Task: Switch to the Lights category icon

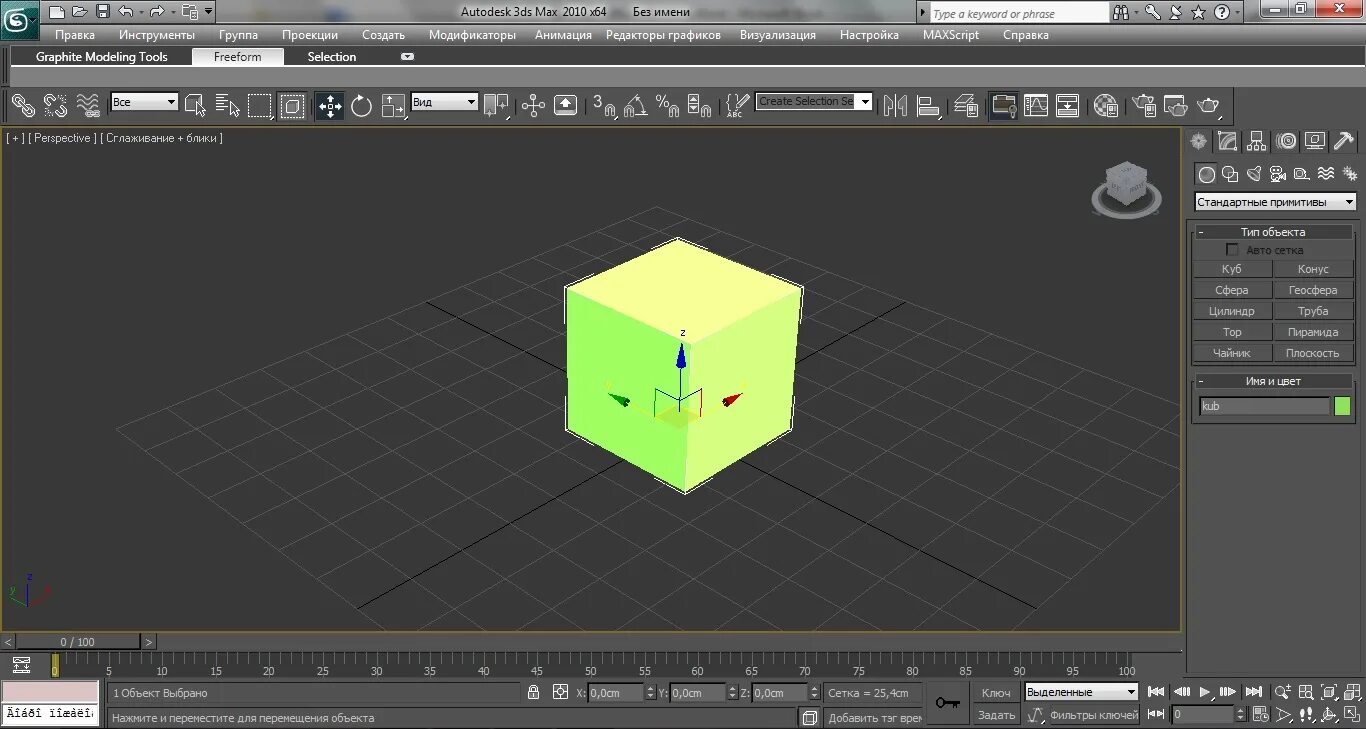Action: point(1253,174)
